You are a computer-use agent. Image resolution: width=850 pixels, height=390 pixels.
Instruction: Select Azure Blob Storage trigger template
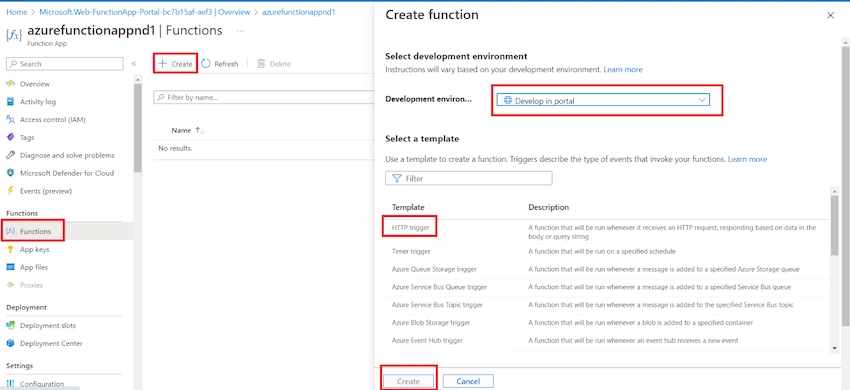[431, 323]
